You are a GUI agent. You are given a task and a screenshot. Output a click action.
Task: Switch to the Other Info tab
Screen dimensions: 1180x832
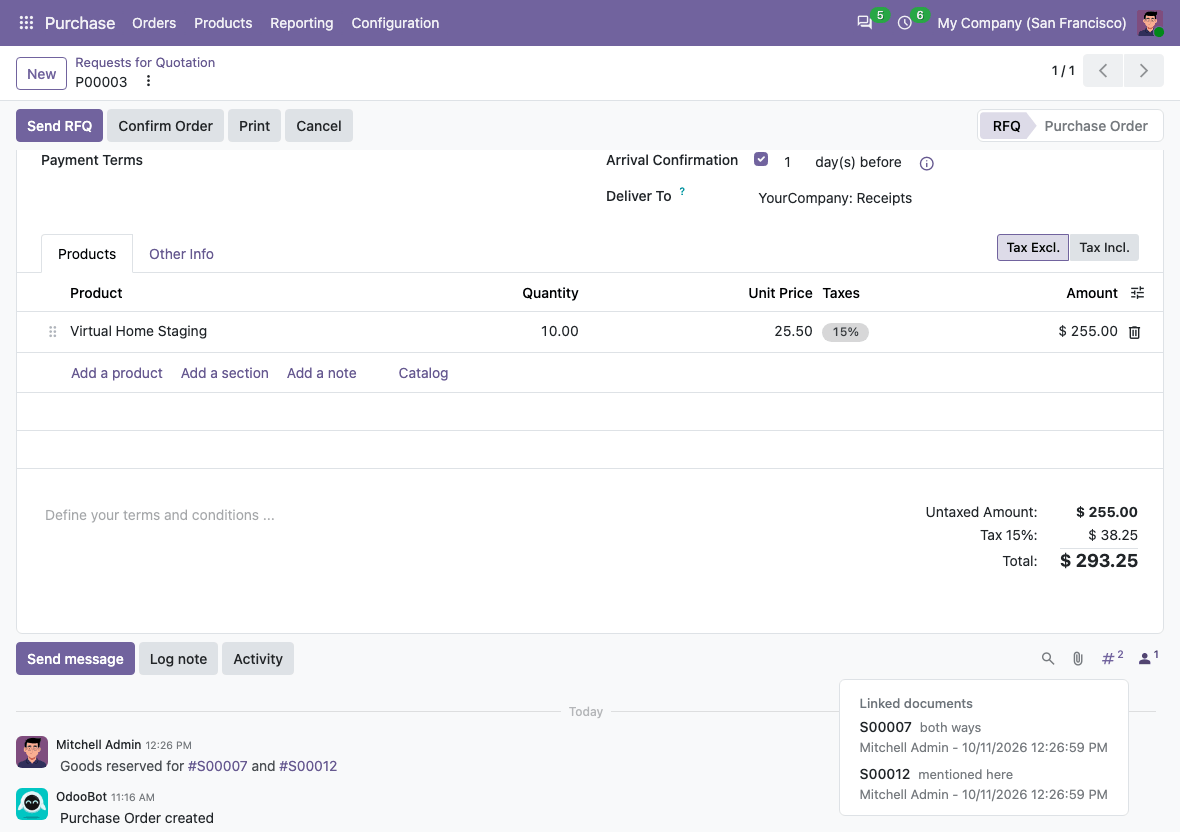point(181,254)
